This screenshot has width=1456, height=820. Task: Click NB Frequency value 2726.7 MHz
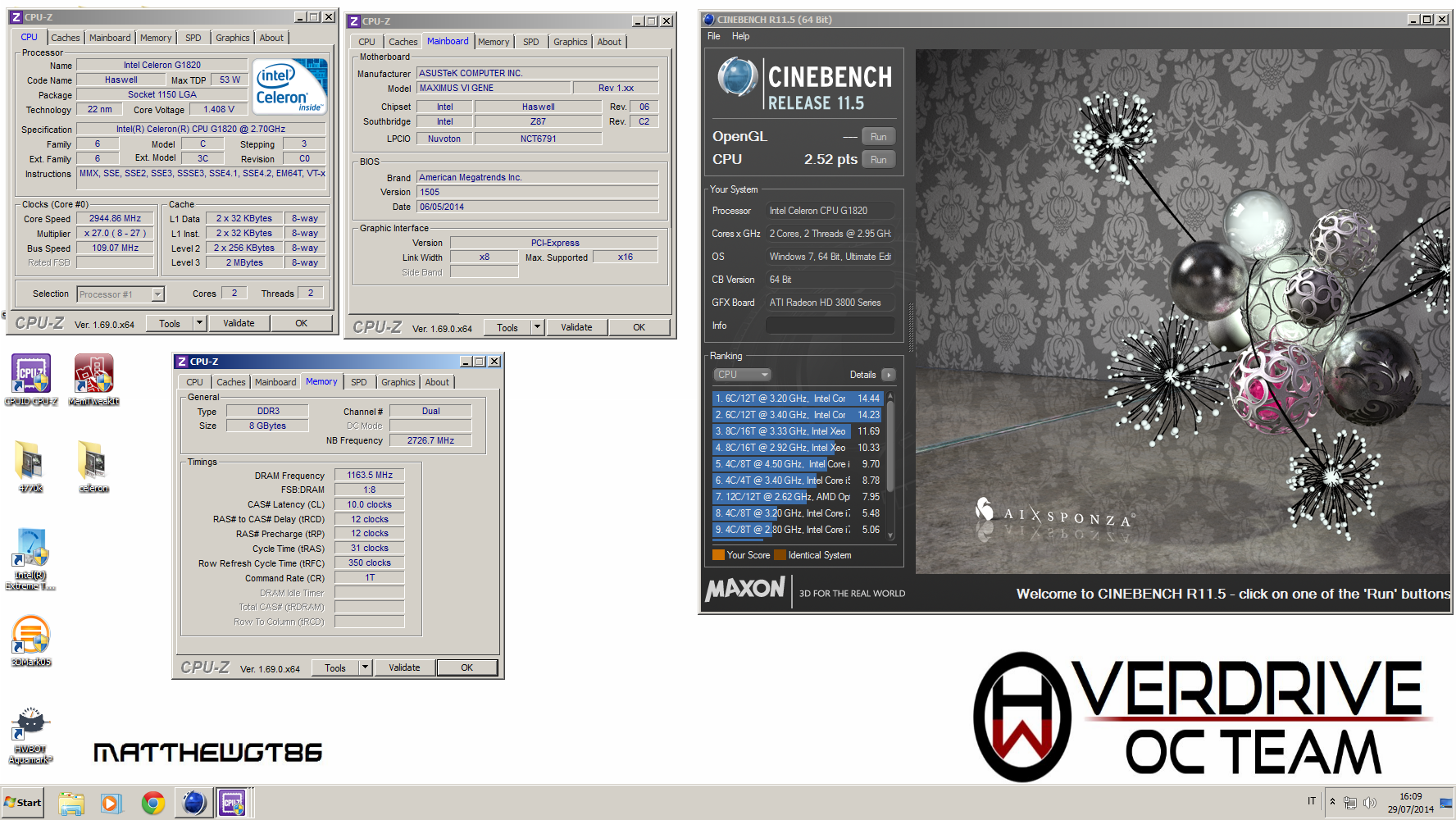tap(430, 440)
